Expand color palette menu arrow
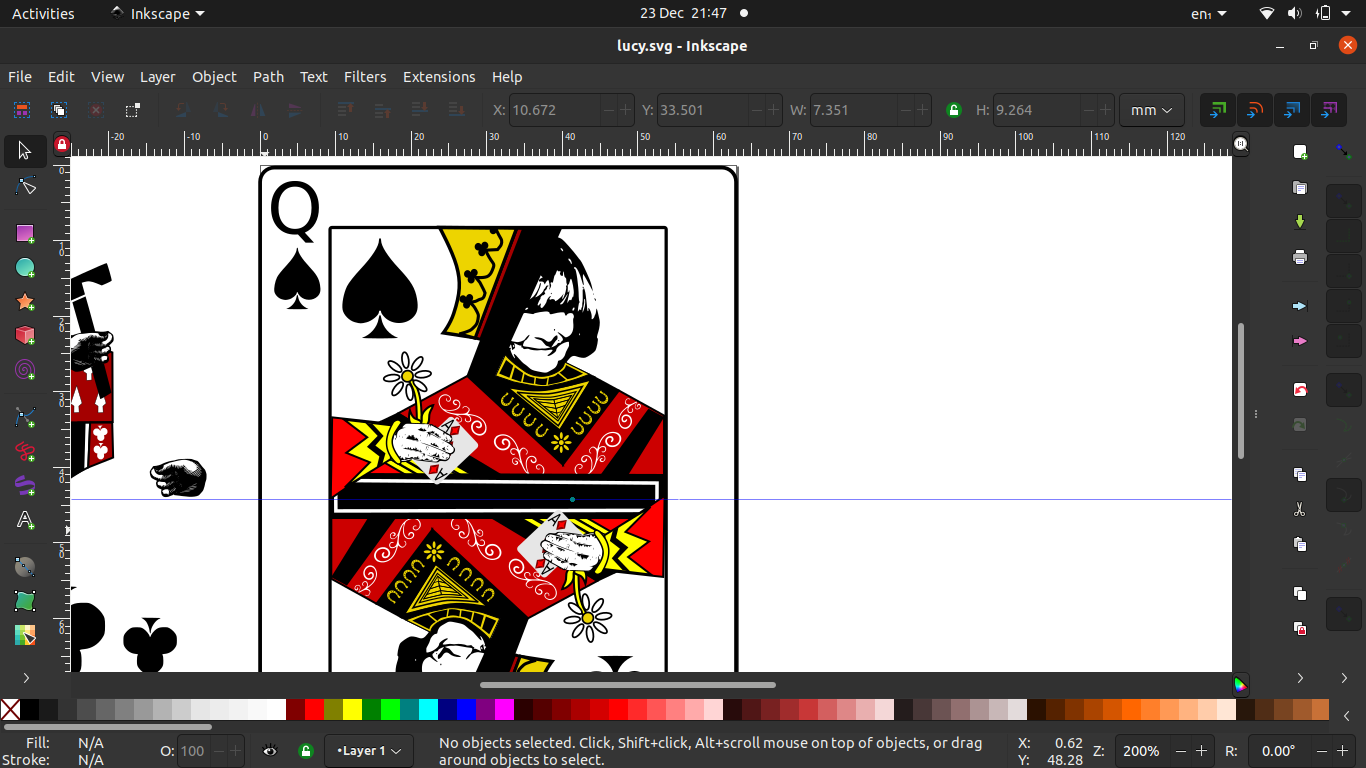The height and width of the screenshot is (768, 1366). pyautogui.click(x=1347, y=716)
